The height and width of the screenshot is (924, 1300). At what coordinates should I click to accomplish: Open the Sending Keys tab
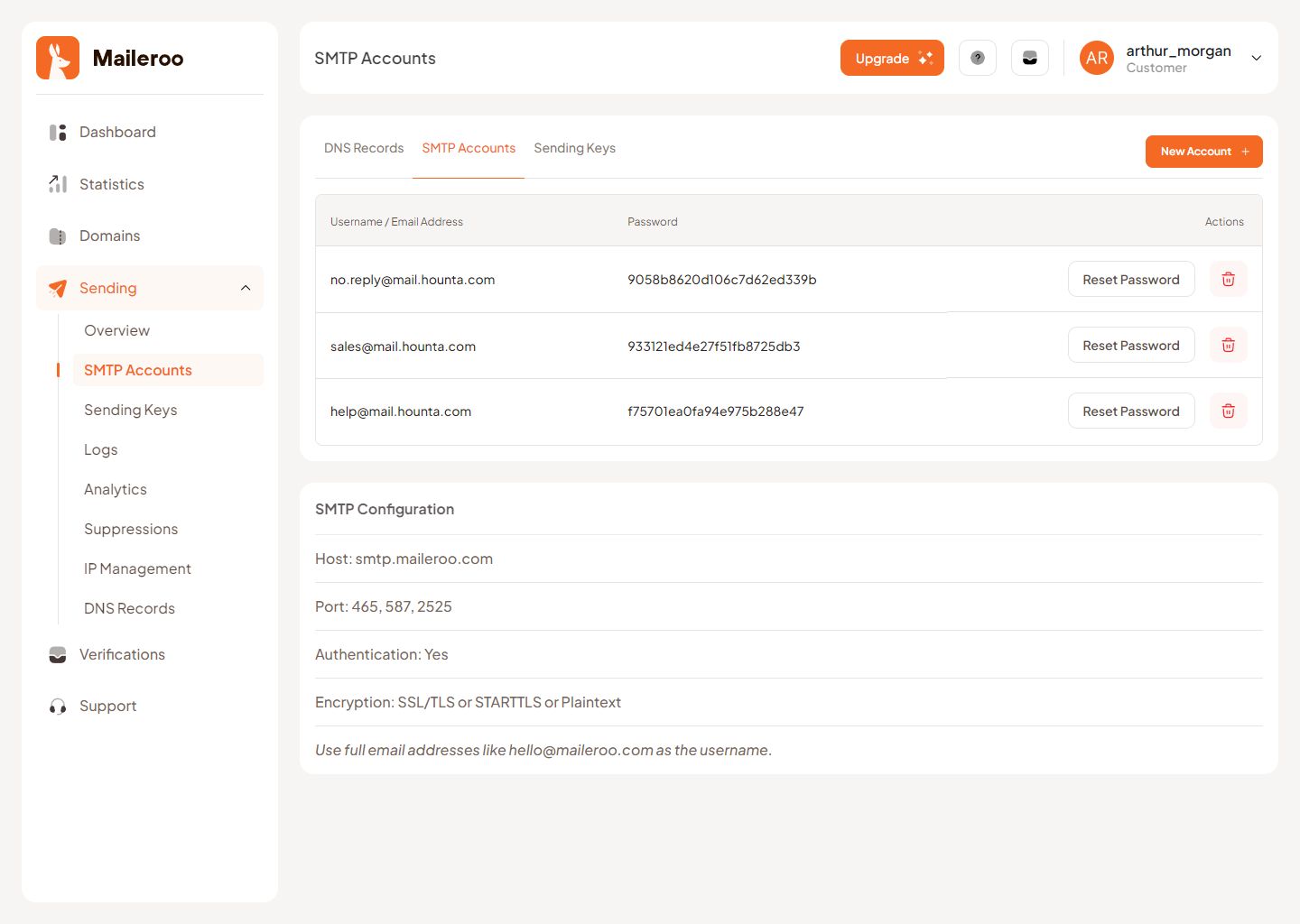[574, 148]
